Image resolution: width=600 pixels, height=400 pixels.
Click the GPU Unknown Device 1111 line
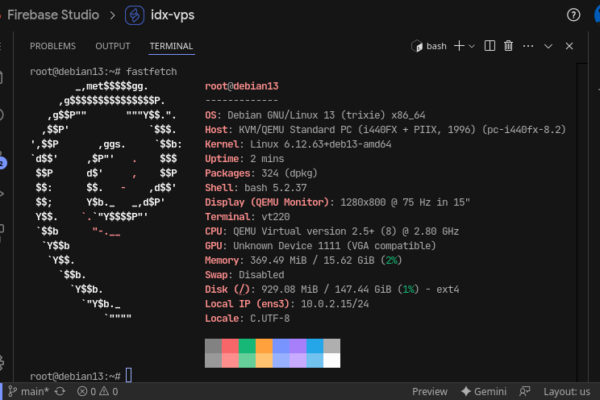[x=320, y=246]
